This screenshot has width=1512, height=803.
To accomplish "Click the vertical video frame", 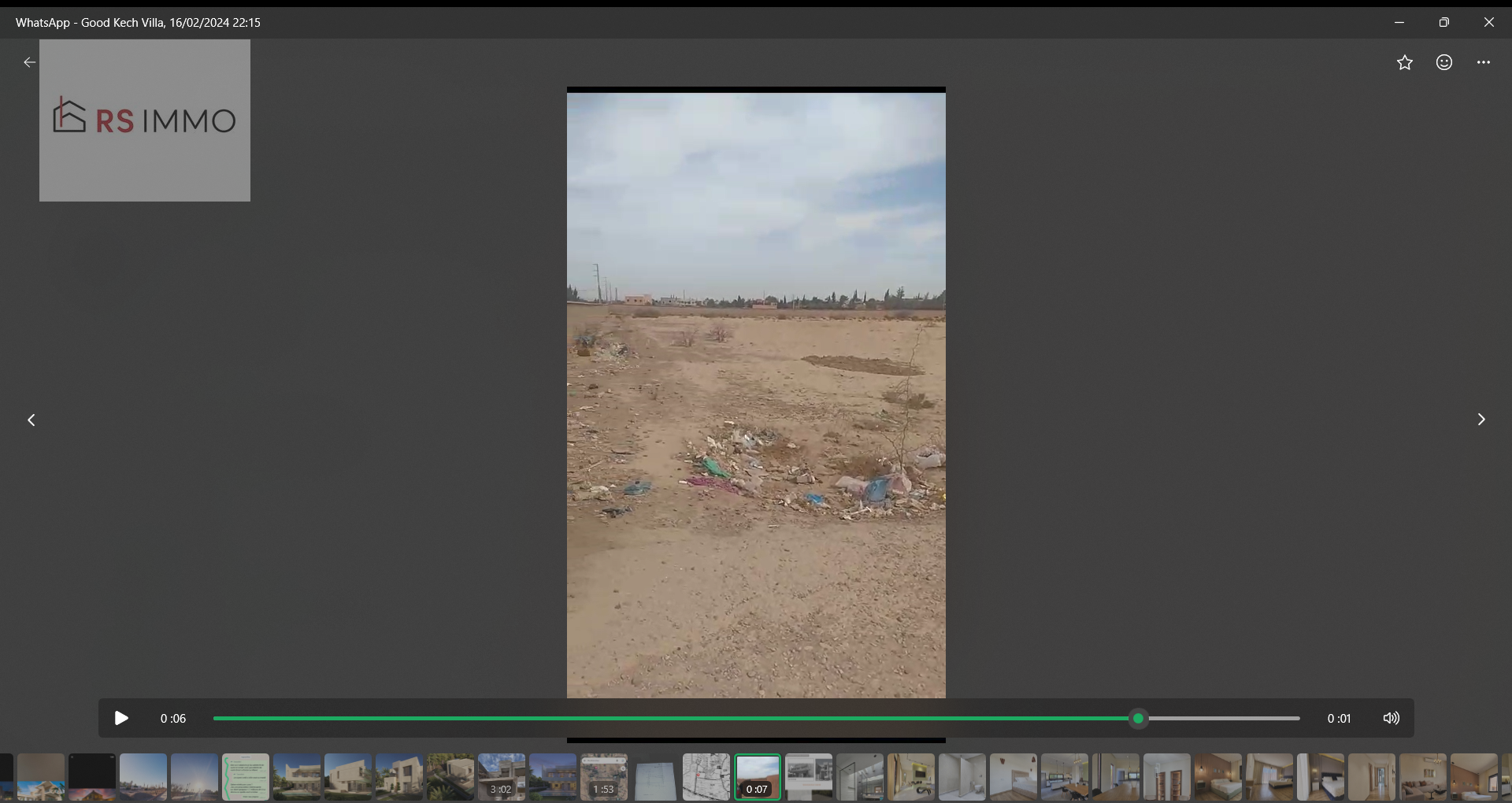I will tap(756, 395).
